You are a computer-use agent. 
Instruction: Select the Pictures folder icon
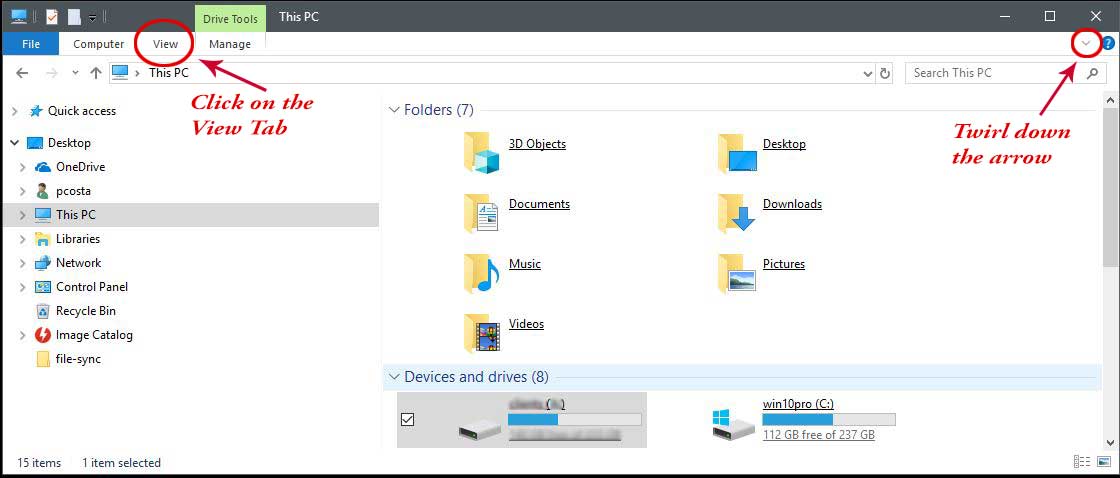pos(736,272)
